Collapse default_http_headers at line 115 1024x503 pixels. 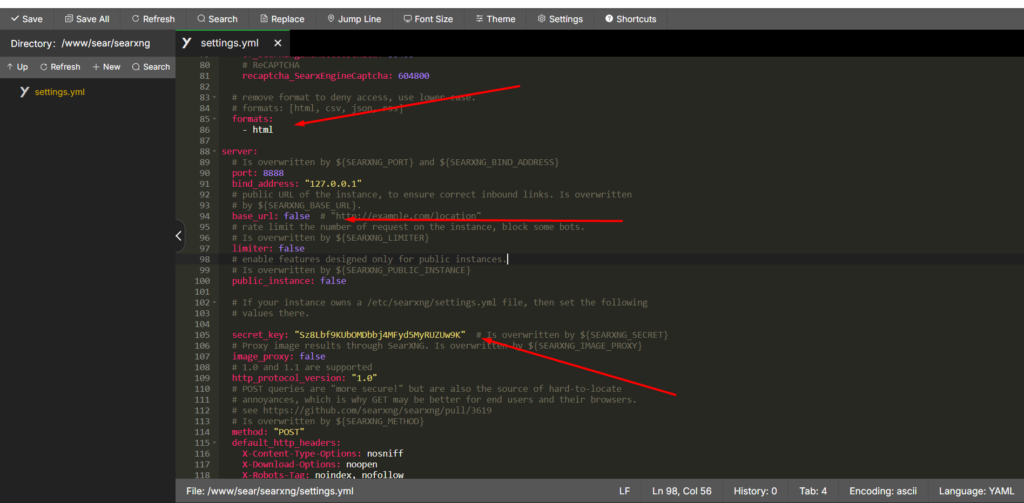coord(215,443)
